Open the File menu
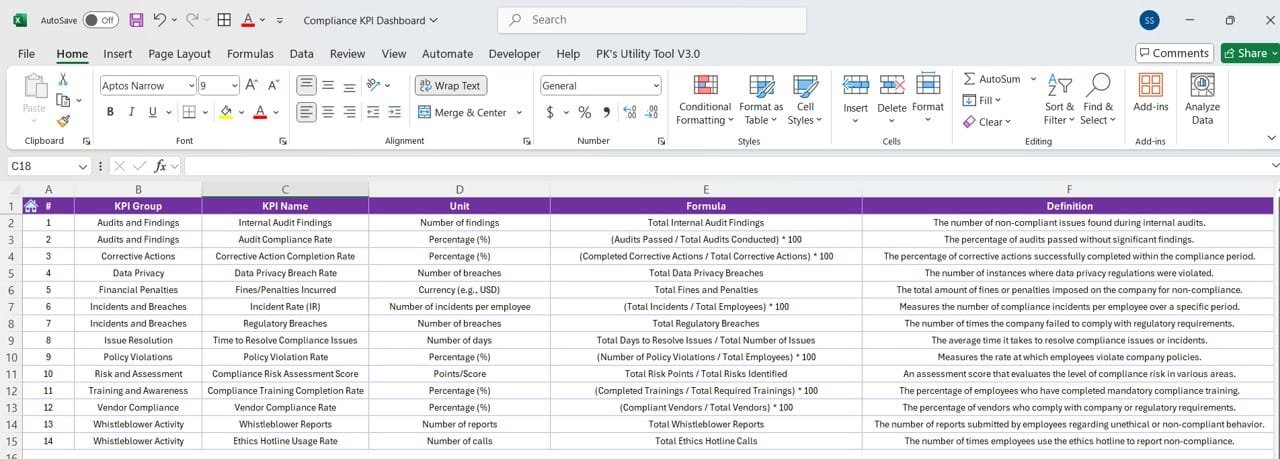1280x459 pixels. [26, 54]
